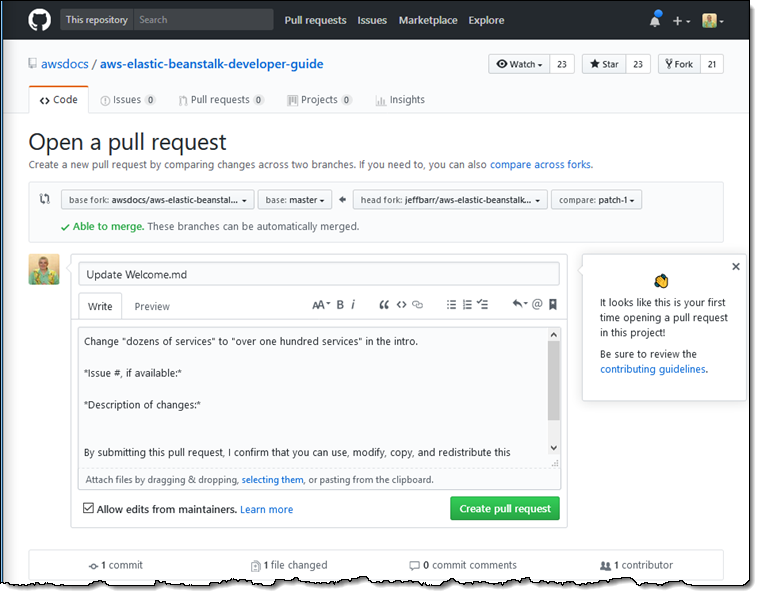Viewport: 760px width, 596px height.
Task: Insert a bulleted list
Action: click(x=451, y=305)
